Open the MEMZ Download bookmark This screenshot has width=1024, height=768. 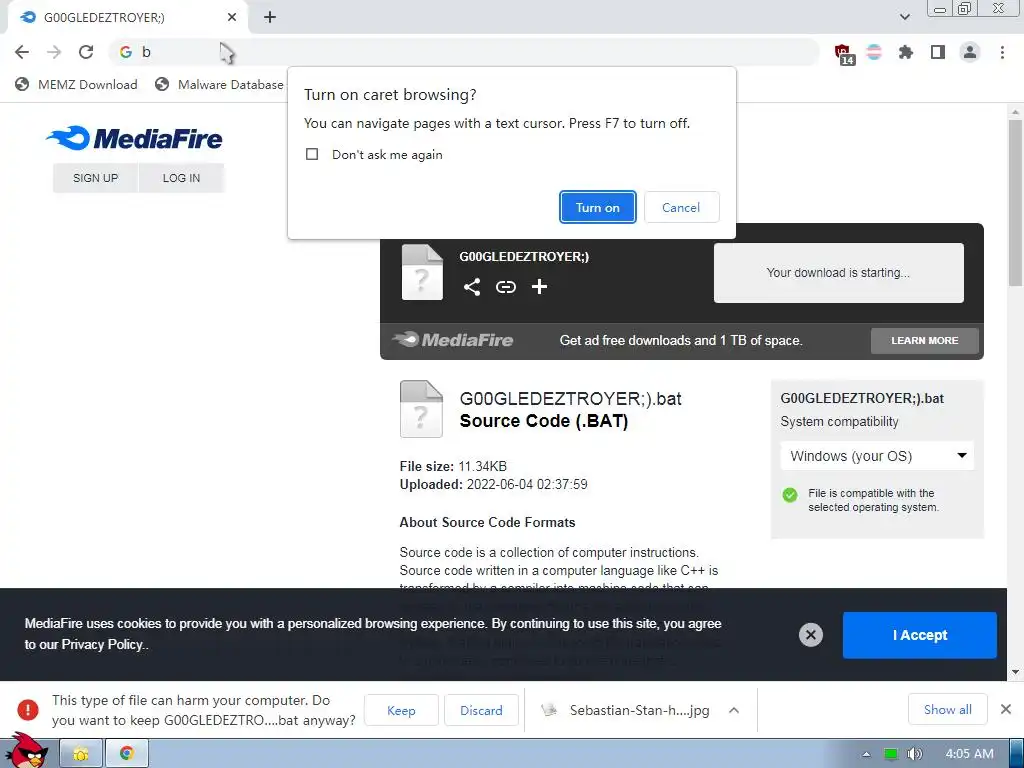[x=76, y=84]
